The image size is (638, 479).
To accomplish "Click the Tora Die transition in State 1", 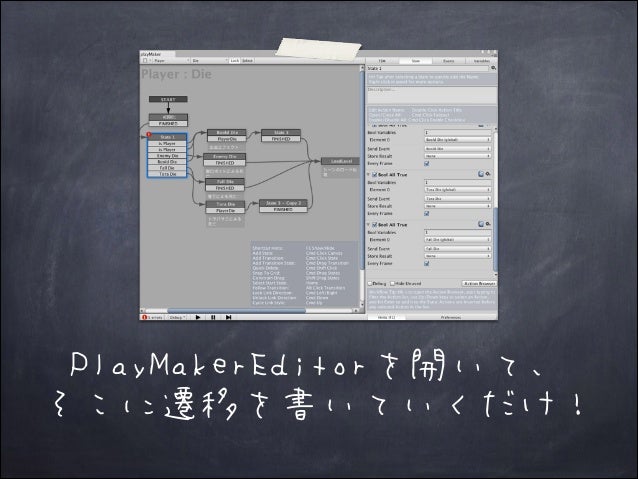I will (x=167, y=174).
